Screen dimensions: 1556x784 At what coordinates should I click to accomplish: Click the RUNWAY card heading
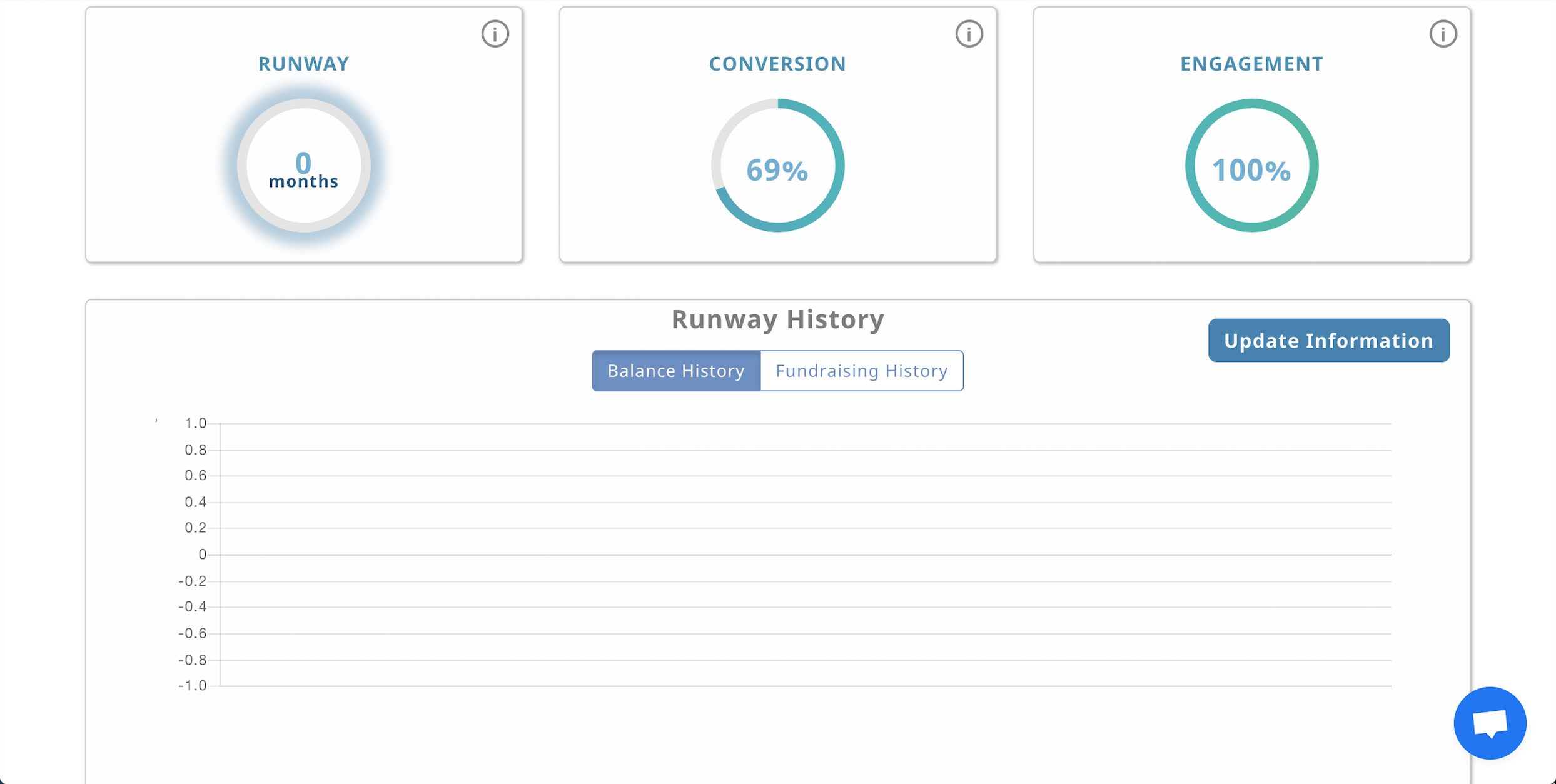[x=304, y=64]
